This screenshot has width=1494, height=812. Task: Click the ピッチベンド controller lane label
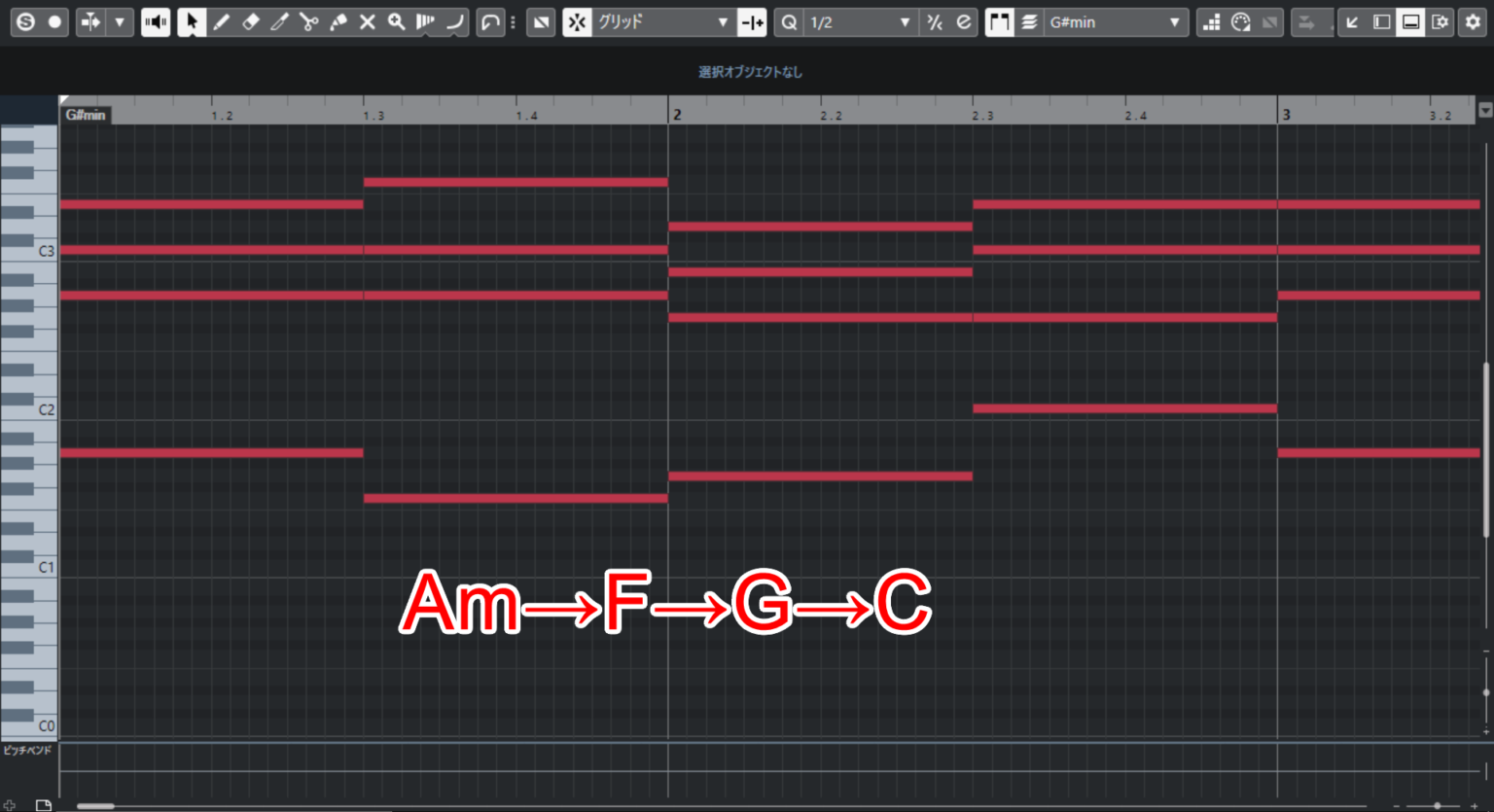(27, 751)
